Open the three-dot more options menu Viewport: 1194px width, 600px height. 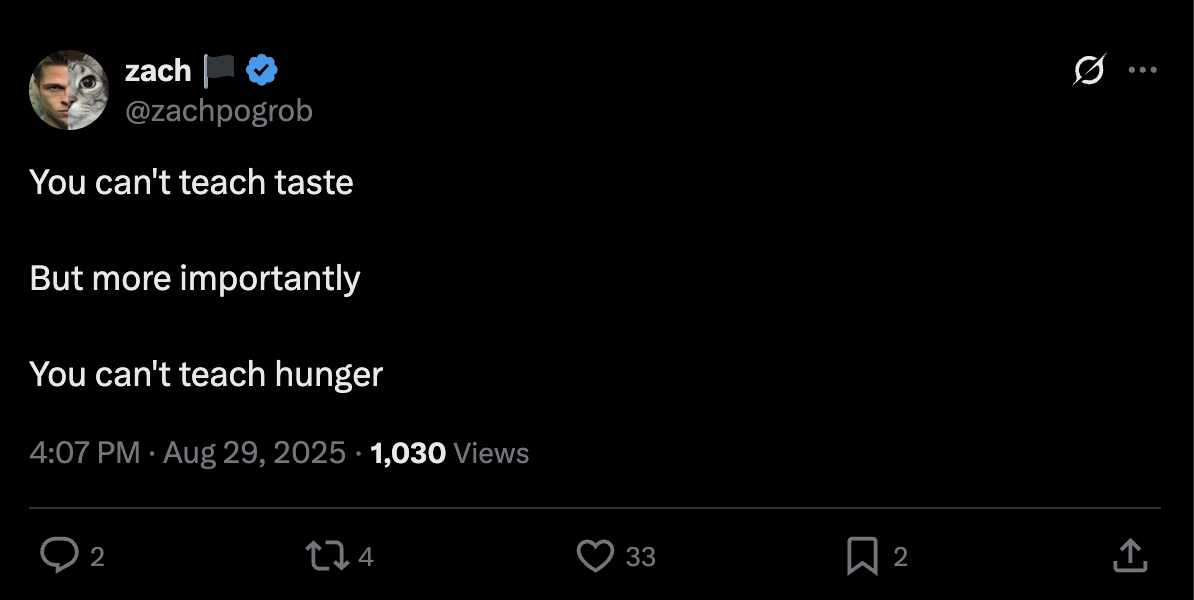pos(1142,70)
